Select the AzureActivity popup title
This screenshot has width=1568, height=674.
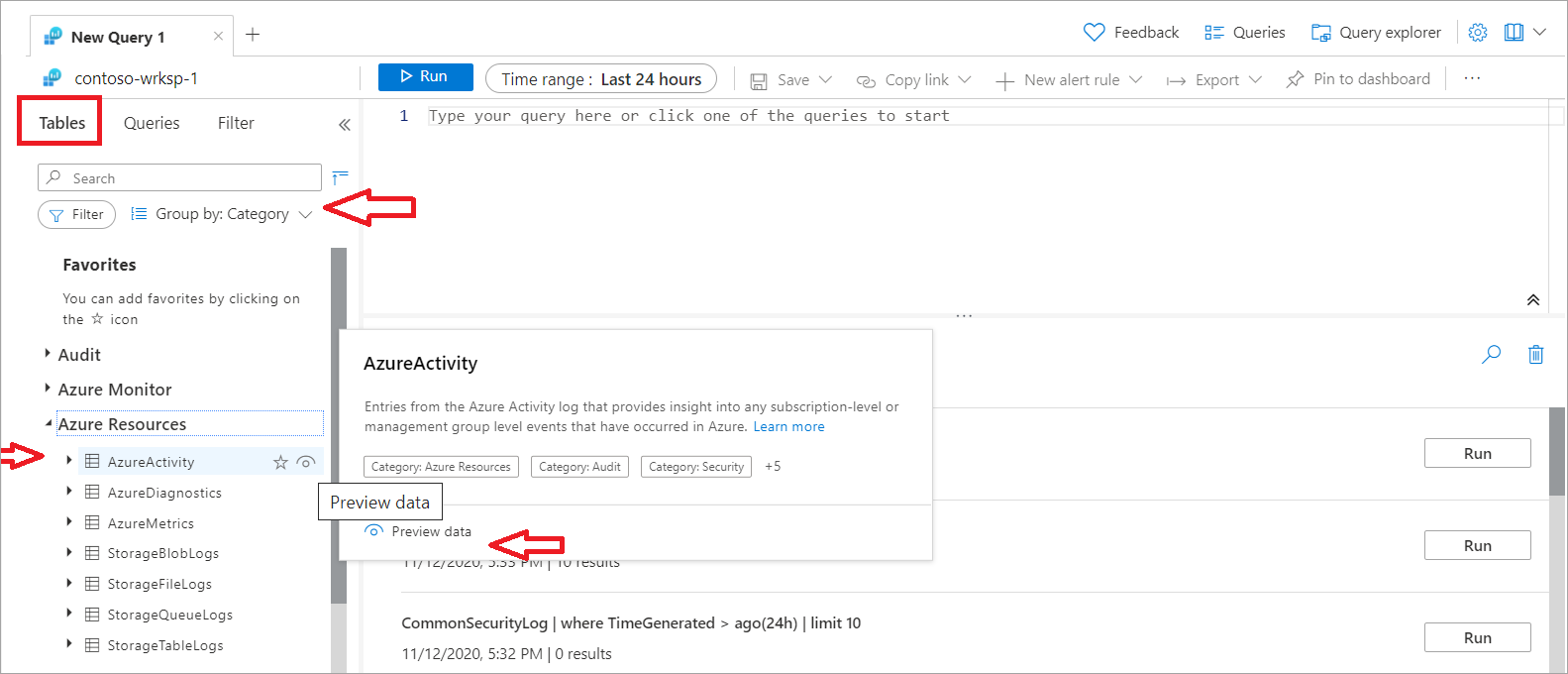click(x=420, y=363)
